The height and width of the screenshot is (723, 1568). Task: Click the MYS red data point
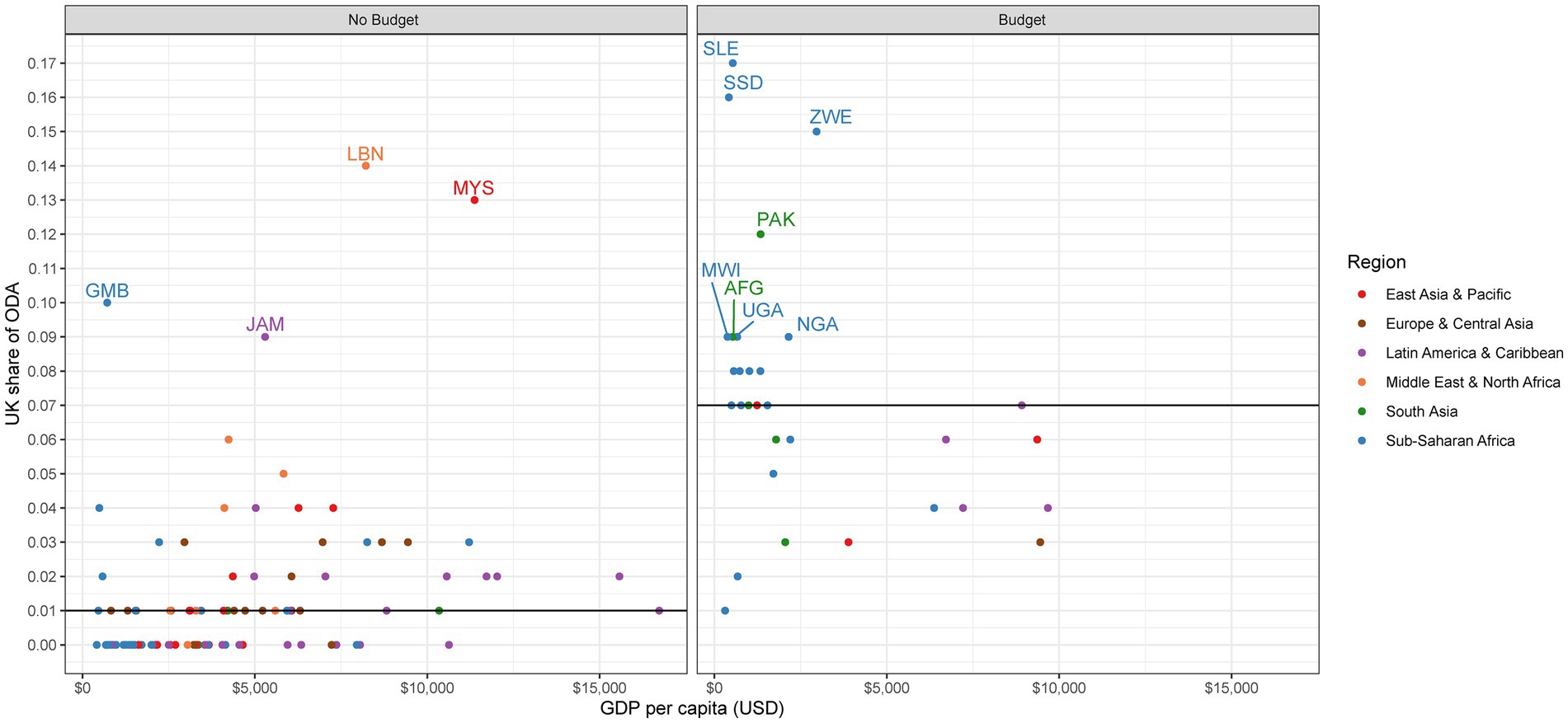click(474, 200)
